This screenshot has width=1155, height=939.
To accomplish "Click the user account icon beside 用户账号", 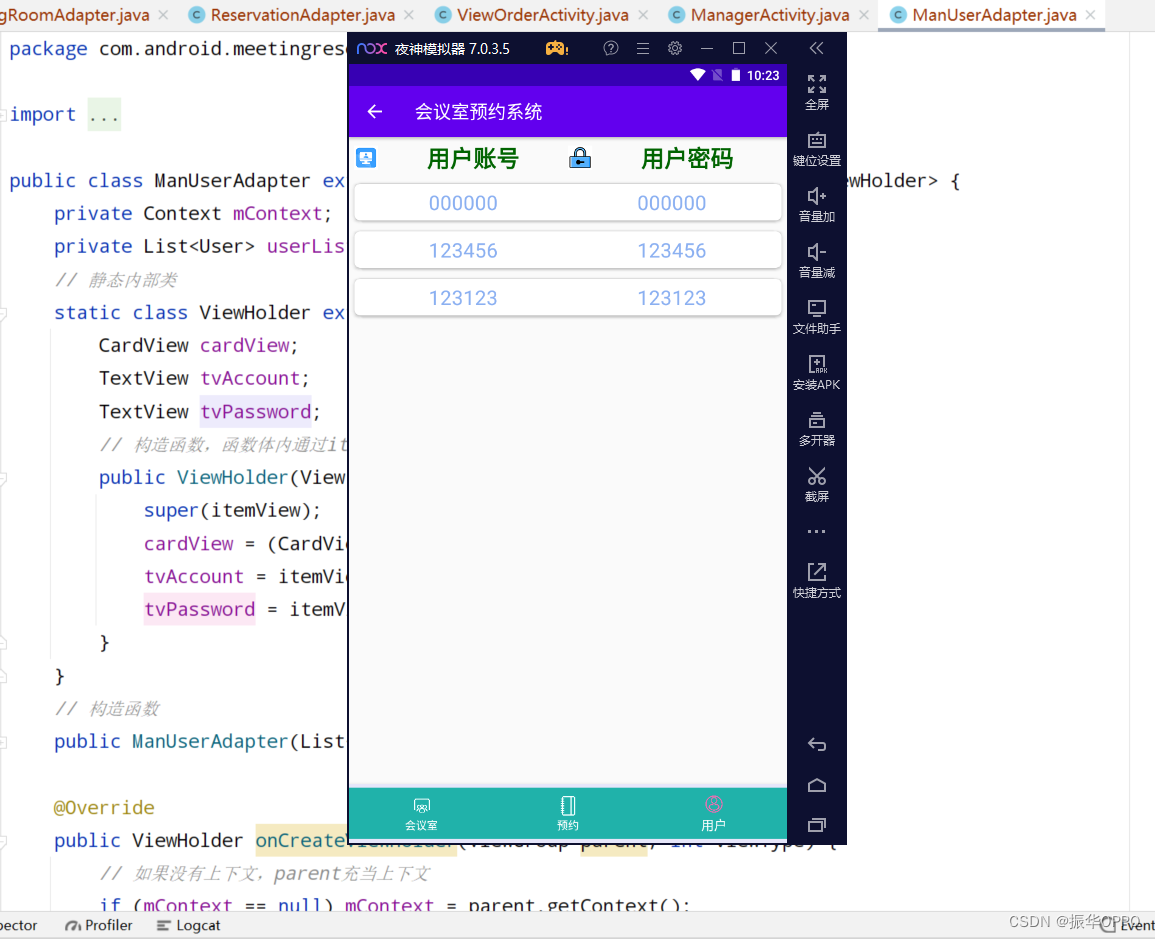I will pos(366,158).
